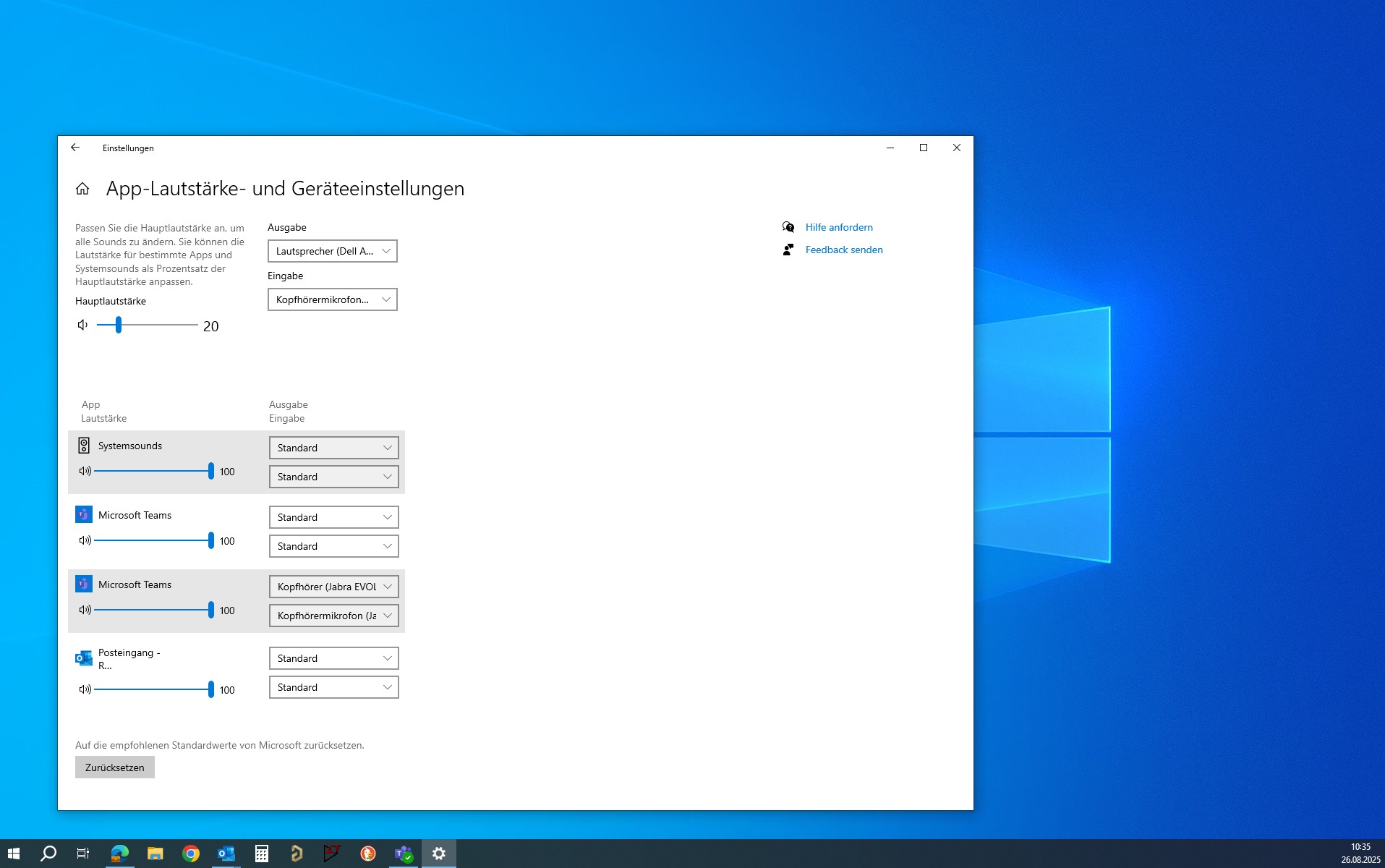Mute master volume via Hauptlautstärke speaker icon
1385x868 pixels.
click(x=83, y=325)
